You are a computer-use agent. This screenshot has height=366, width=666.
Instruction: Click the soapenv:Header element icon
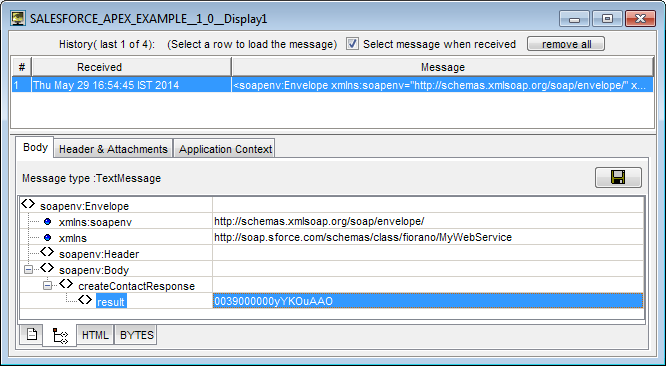pyautogui.click(x=47, y=252)
